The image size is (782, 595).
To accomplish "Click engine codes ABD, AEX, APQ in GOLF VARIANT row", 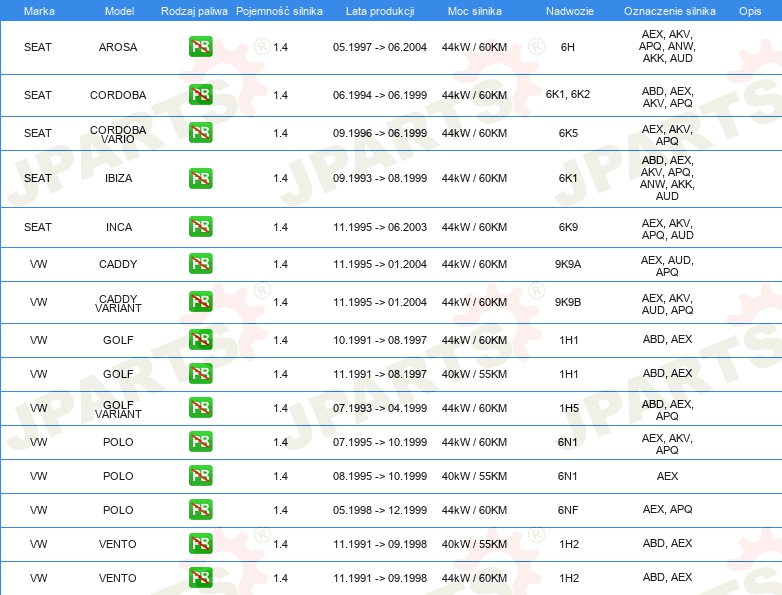I will click(x=667, y=409).
